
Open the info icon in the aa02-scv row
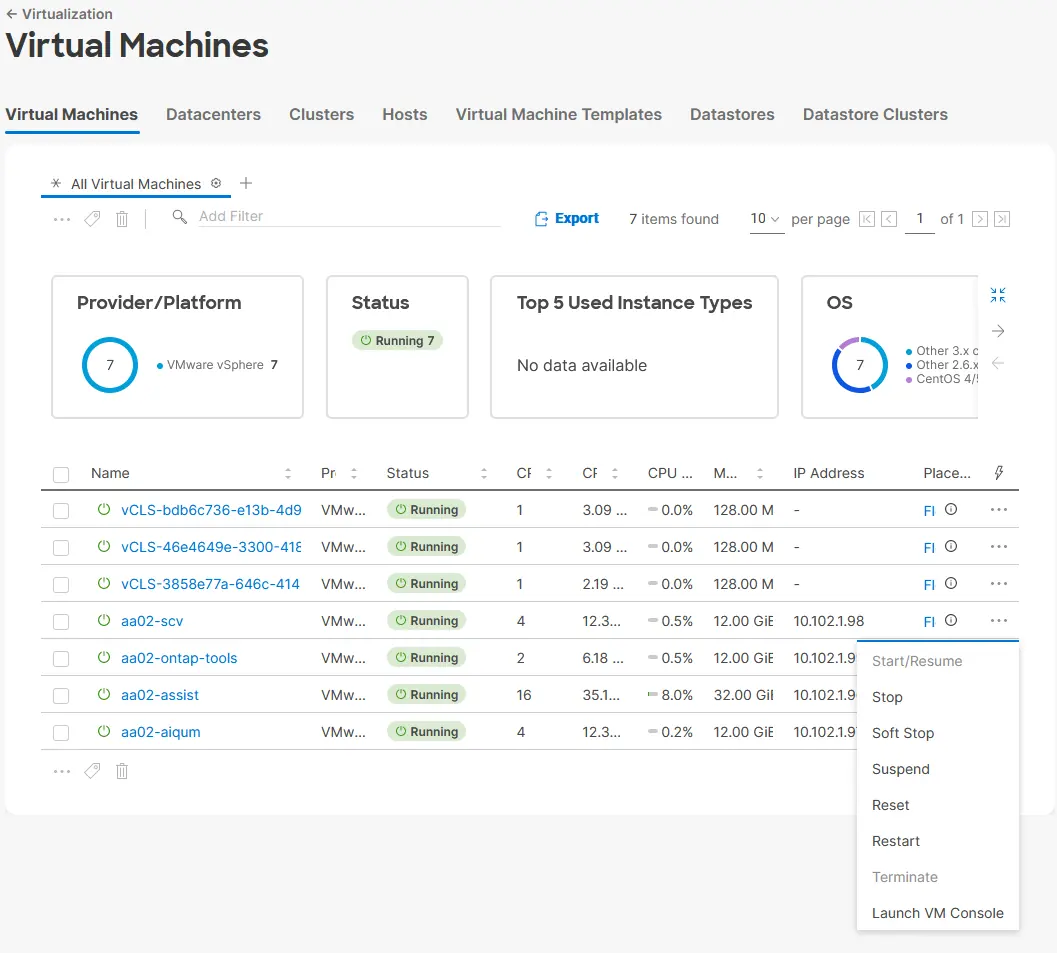(950, 620)
